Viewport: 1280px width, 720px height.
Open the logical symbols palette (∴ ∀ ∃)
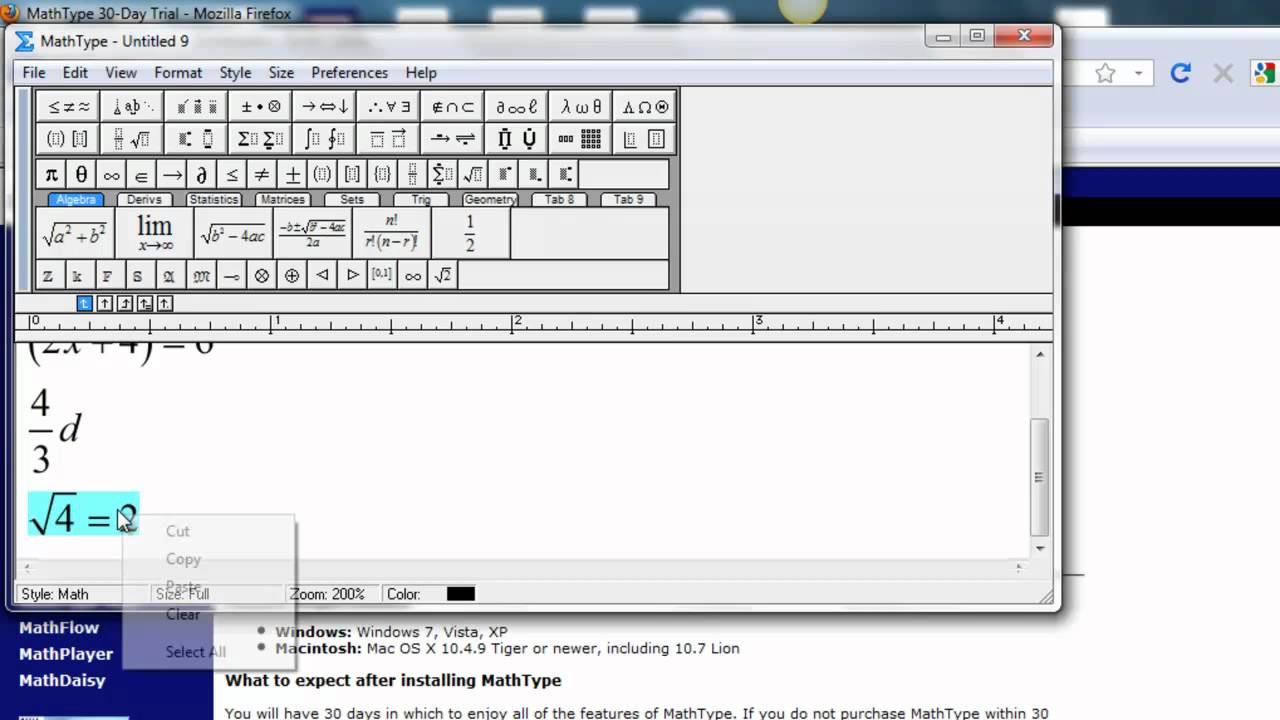click(389, 107)
